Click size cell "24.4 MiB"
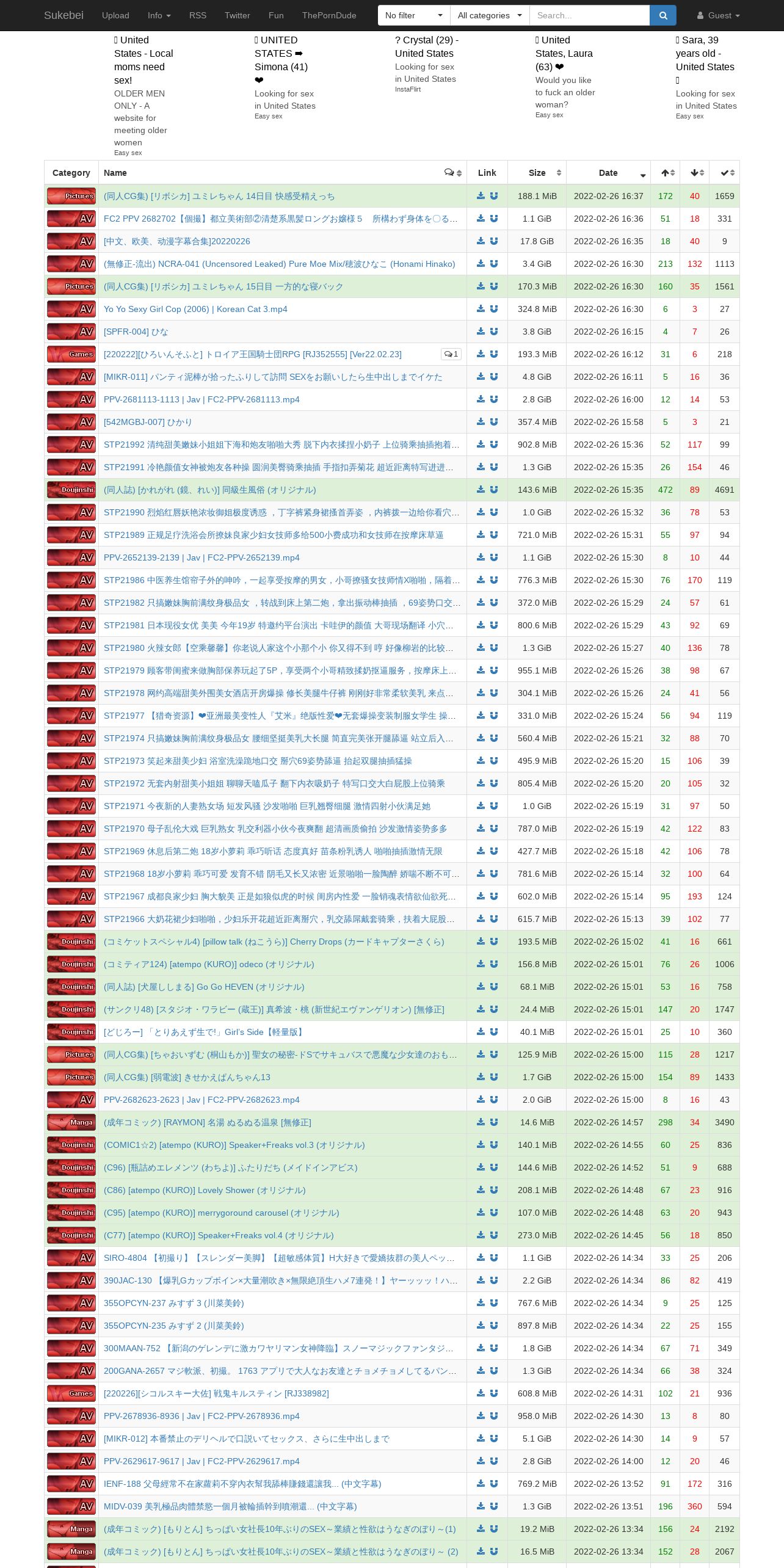784x1568 pixels. point(537,1009)
